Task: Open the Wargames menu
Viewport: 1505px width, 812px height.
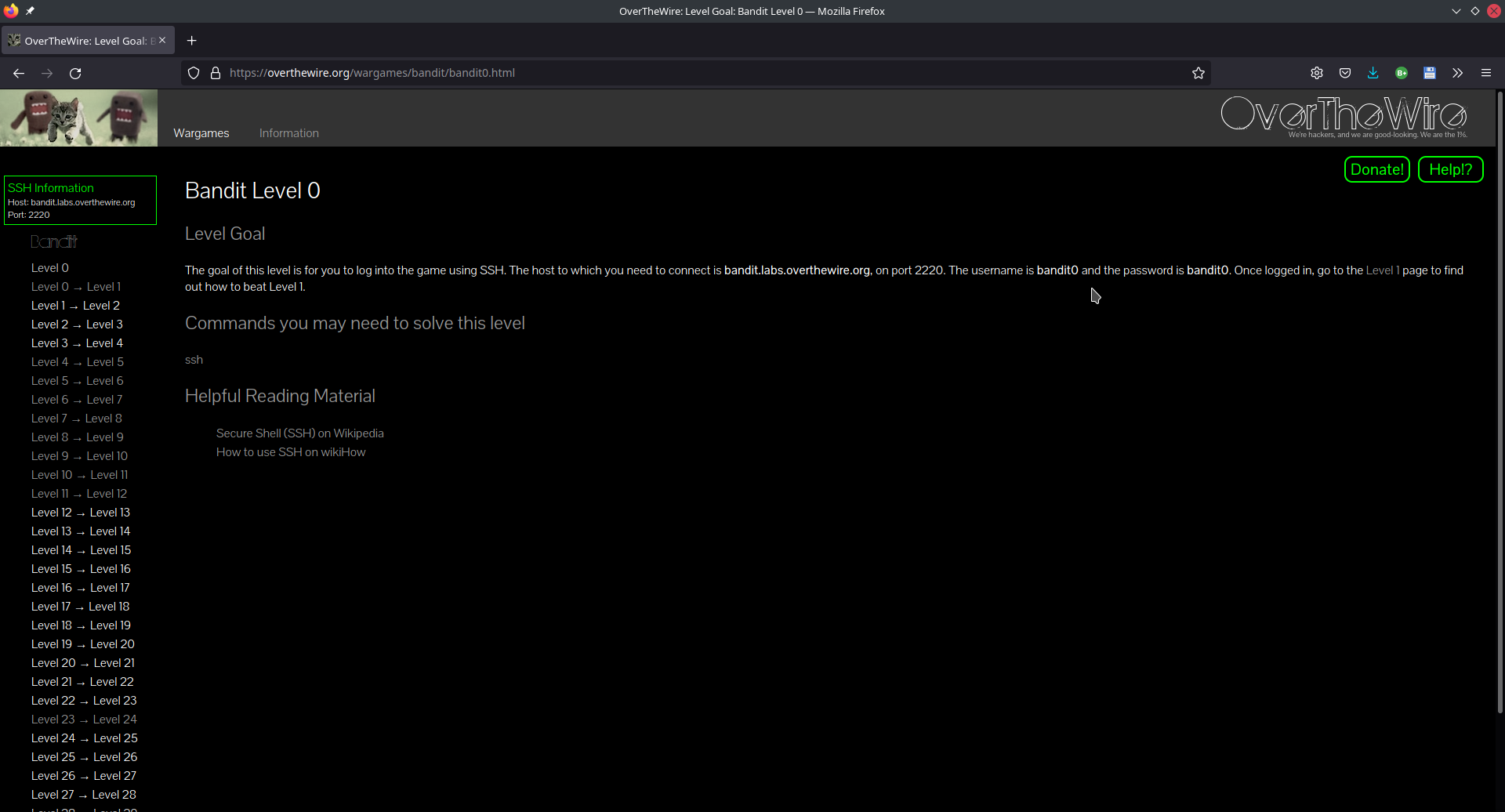Action: coord(201,133)
